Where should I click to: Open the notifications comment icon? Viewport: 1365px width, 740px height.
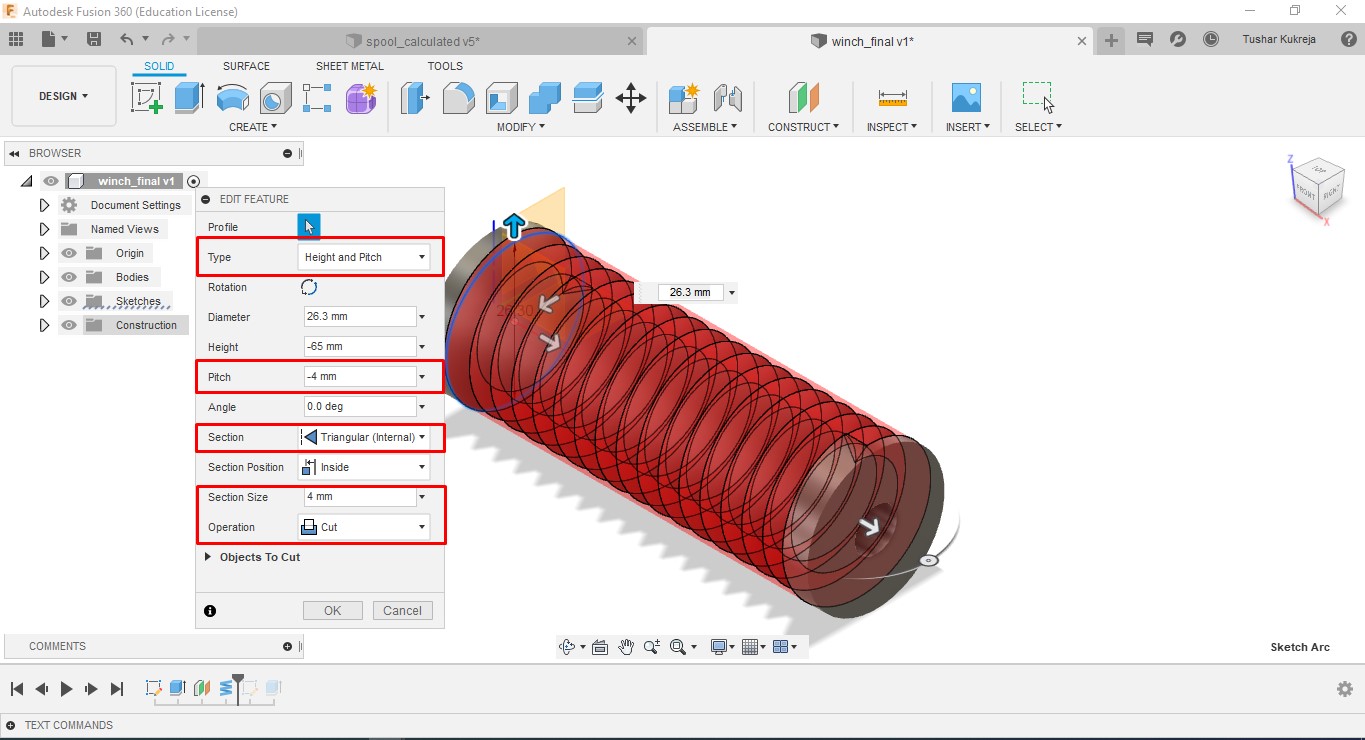pos(1145,39)
